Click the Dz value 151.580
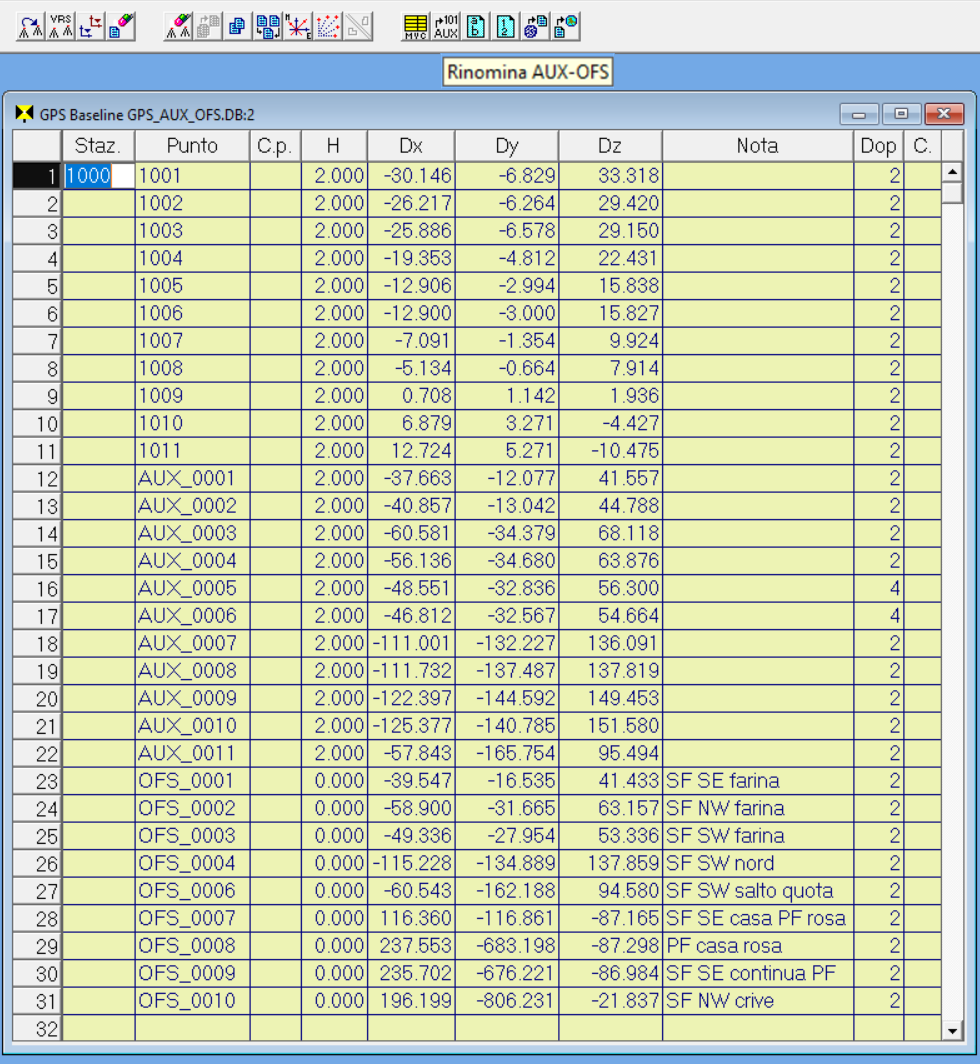Viewport: 980px width, 1064px height. click(x=610, y=726)
